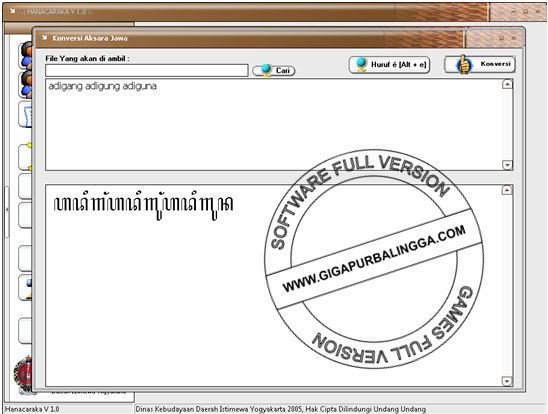
Task: Click the Konversi Aksara Jawa title icon
Action: point(44,38)
